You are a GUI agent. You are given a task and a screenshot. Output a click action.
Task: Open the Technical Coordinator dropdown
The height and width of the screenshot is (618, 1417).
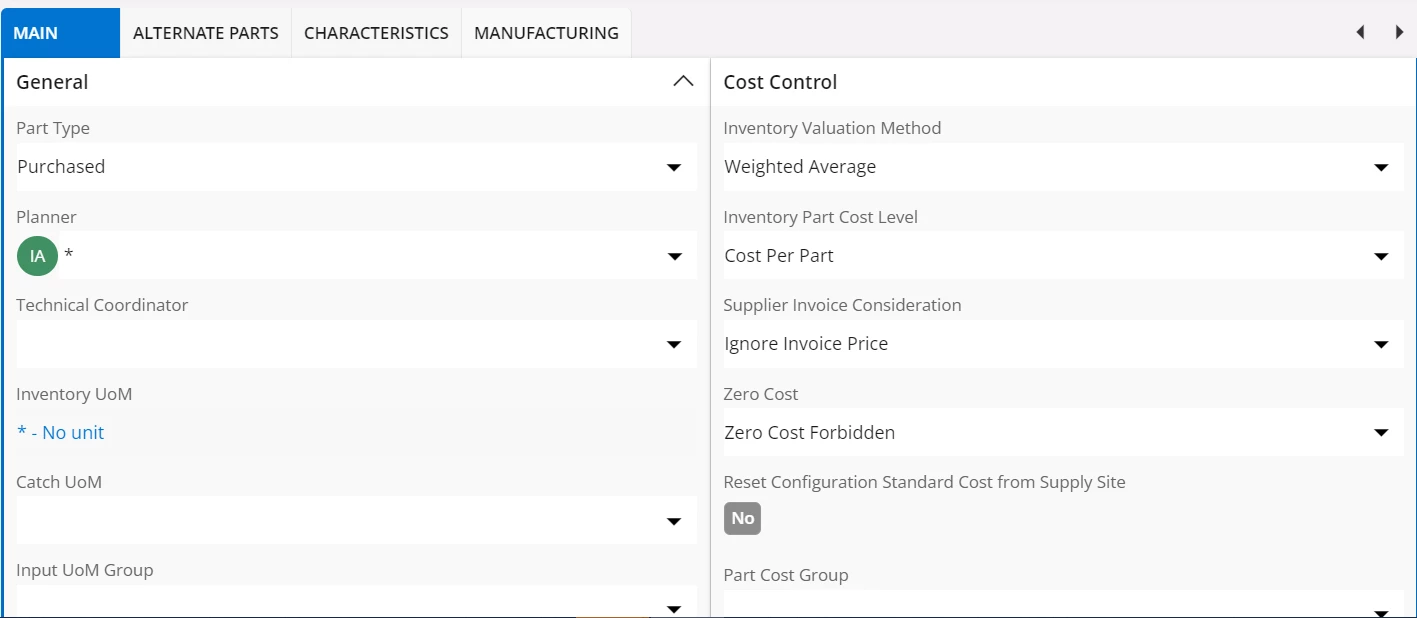(x=674, y=344)
